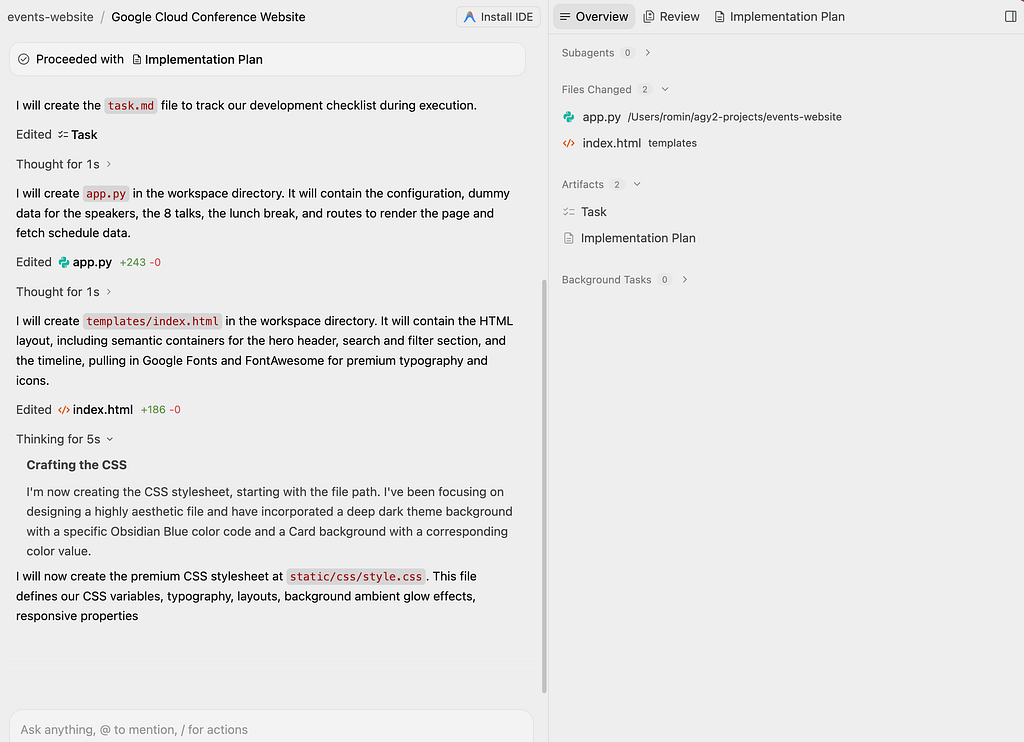This screenshot has height=742, width=1024.
Task: Click the Background Tasks section label
Action: pyautogui.click(x=606, y=280)
